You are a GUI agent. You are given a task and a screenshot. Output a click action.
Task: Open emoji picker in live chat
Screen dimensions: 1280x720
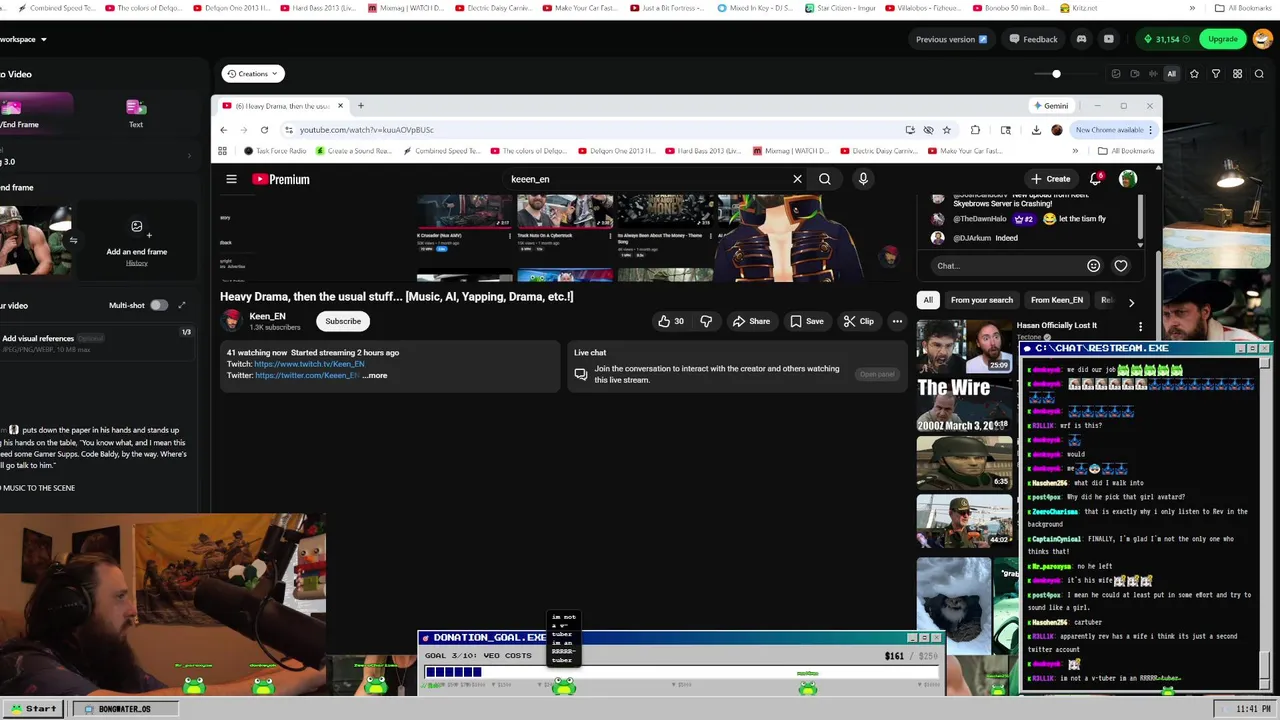point(1093,266)
